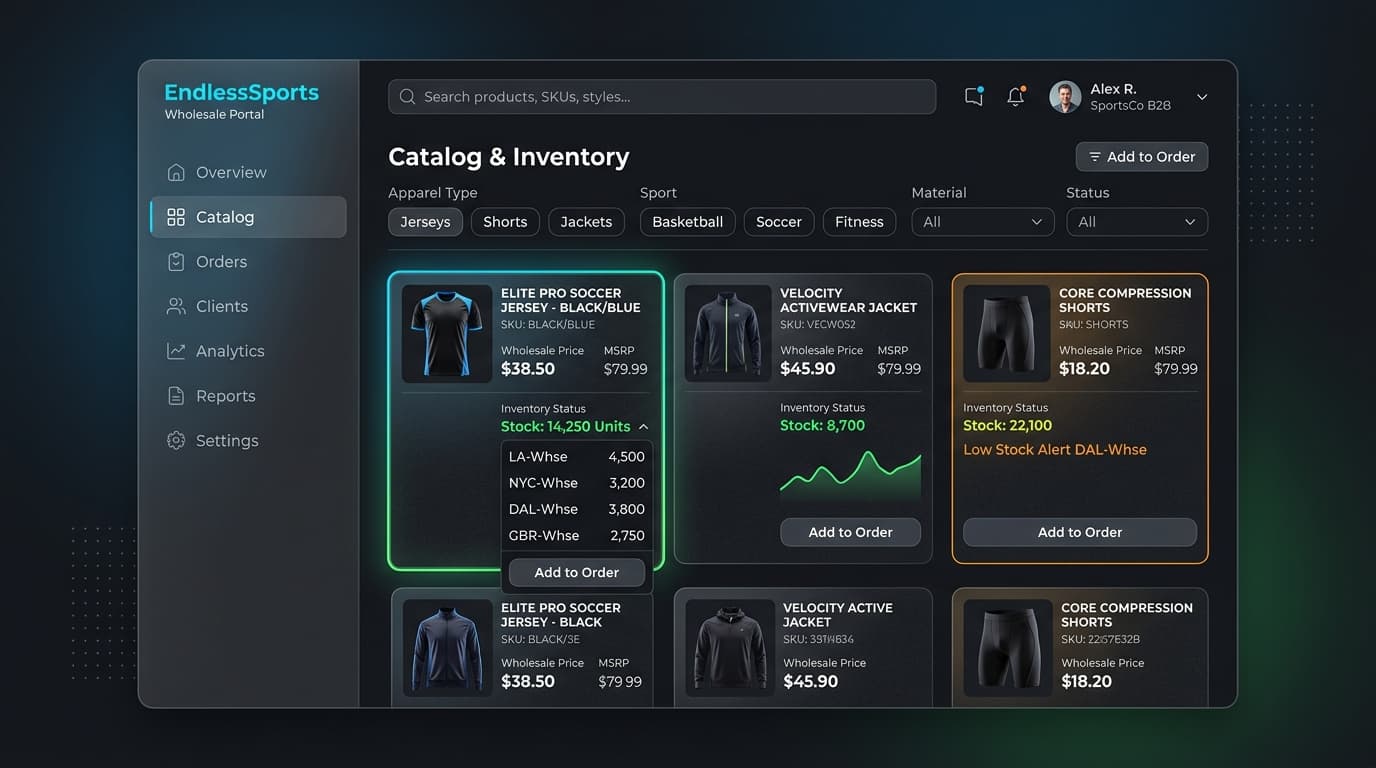Screen dimensions: 1376x768
Task: Click the Catalog grid icon in sidebar
Action: 176,217
